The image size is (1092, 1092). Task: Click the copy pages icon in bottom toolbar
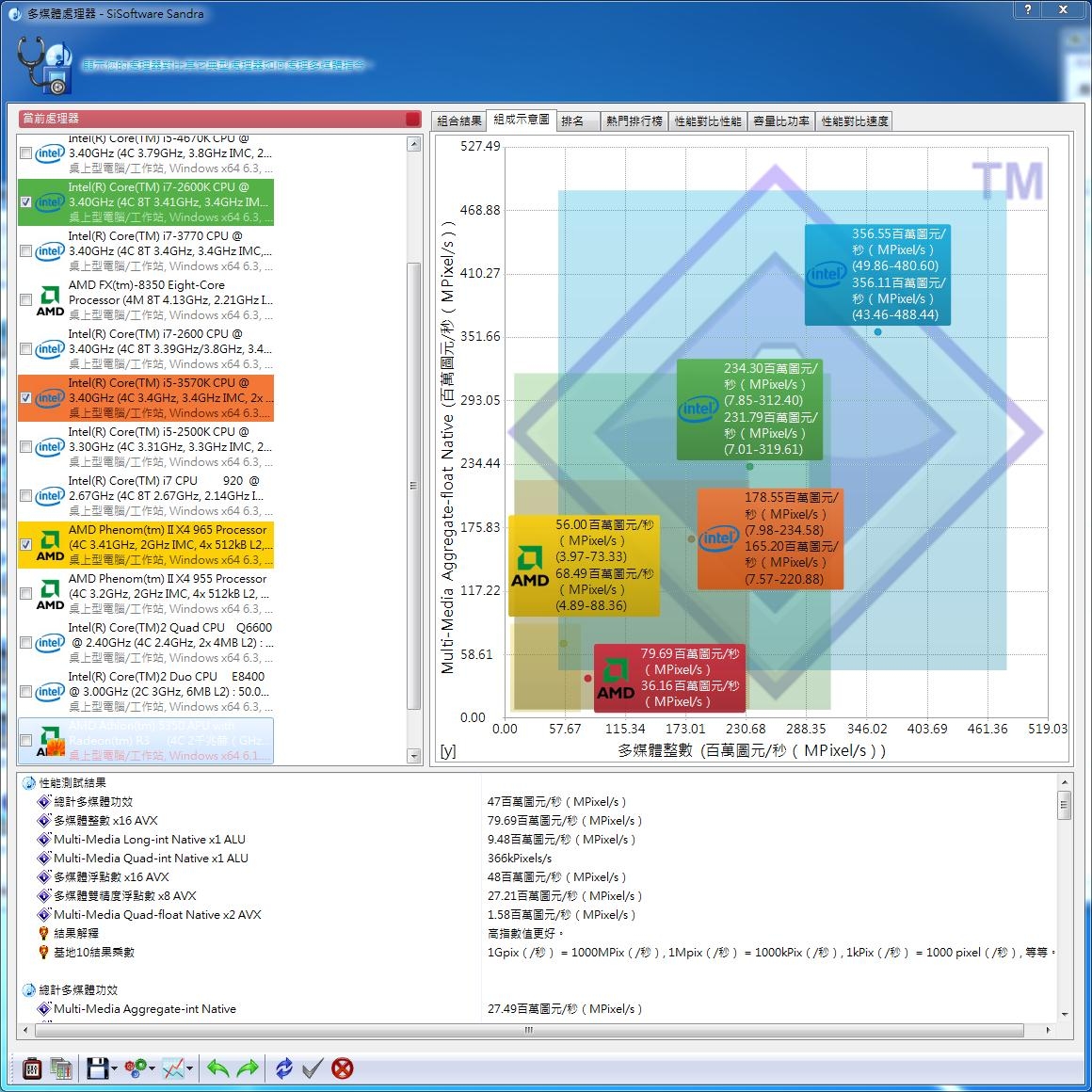pos(61,1068)
